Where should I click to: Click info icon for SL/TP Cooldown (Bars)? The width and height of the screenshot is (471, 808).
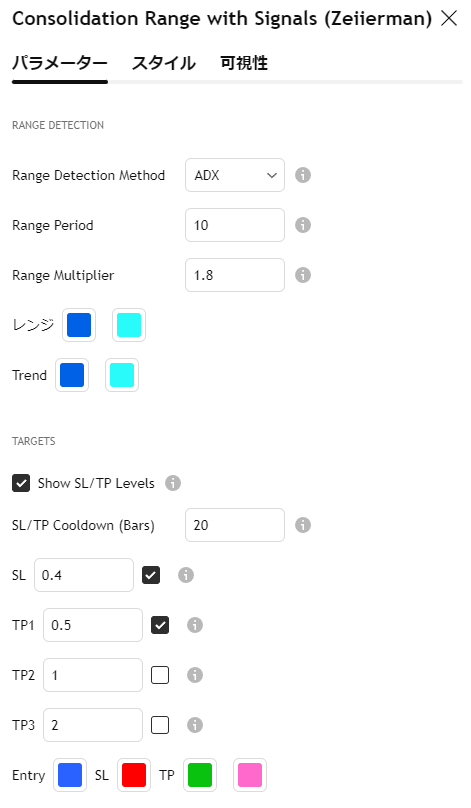[x=303, y=525]
